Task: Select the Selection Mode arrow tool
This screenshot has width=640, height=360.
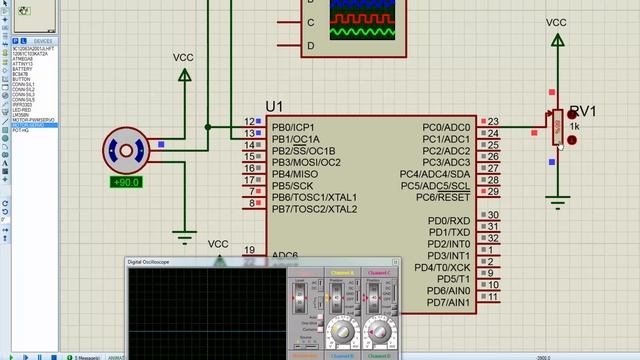Action: click(5, 3)
